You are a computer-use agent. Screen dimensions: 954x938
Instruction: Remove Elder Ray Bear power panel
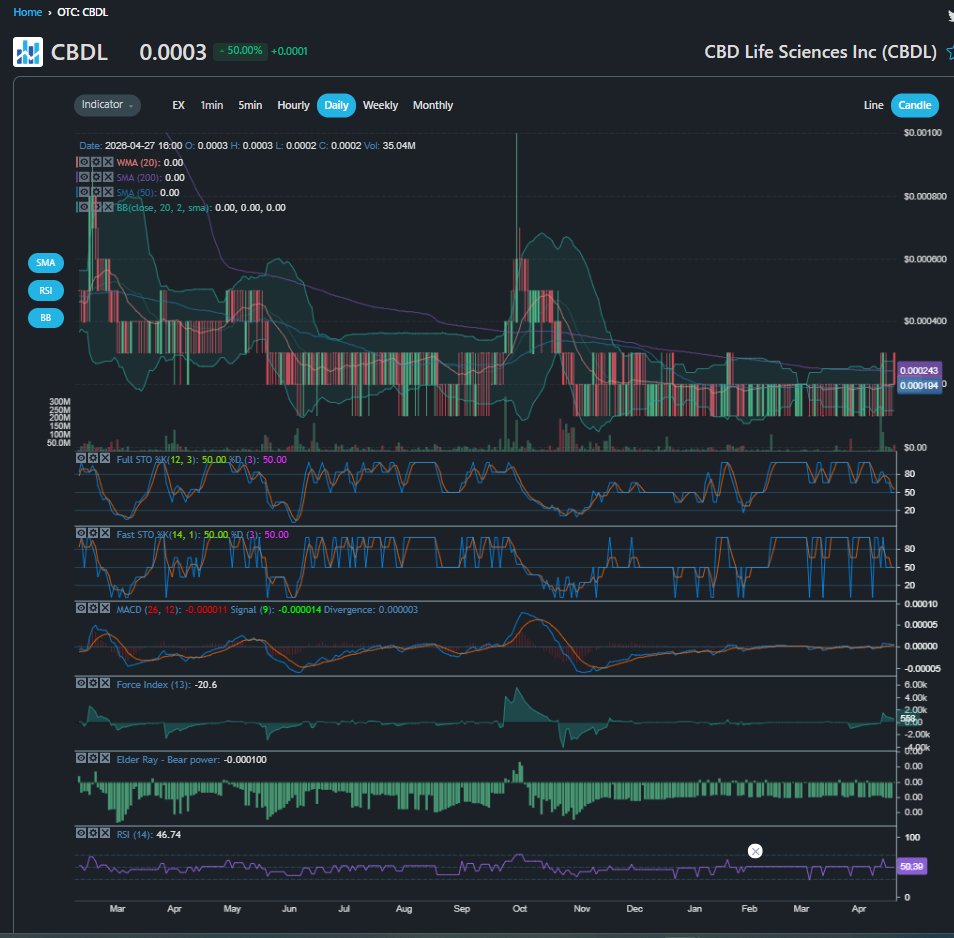tap(105, 758)
